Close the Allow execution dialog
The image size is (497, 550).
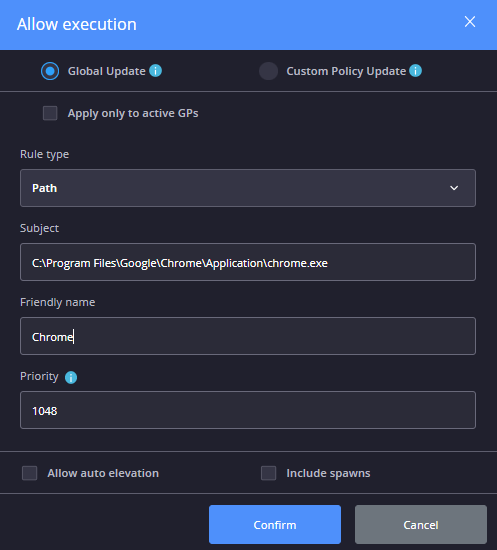[x=470, y=22]
